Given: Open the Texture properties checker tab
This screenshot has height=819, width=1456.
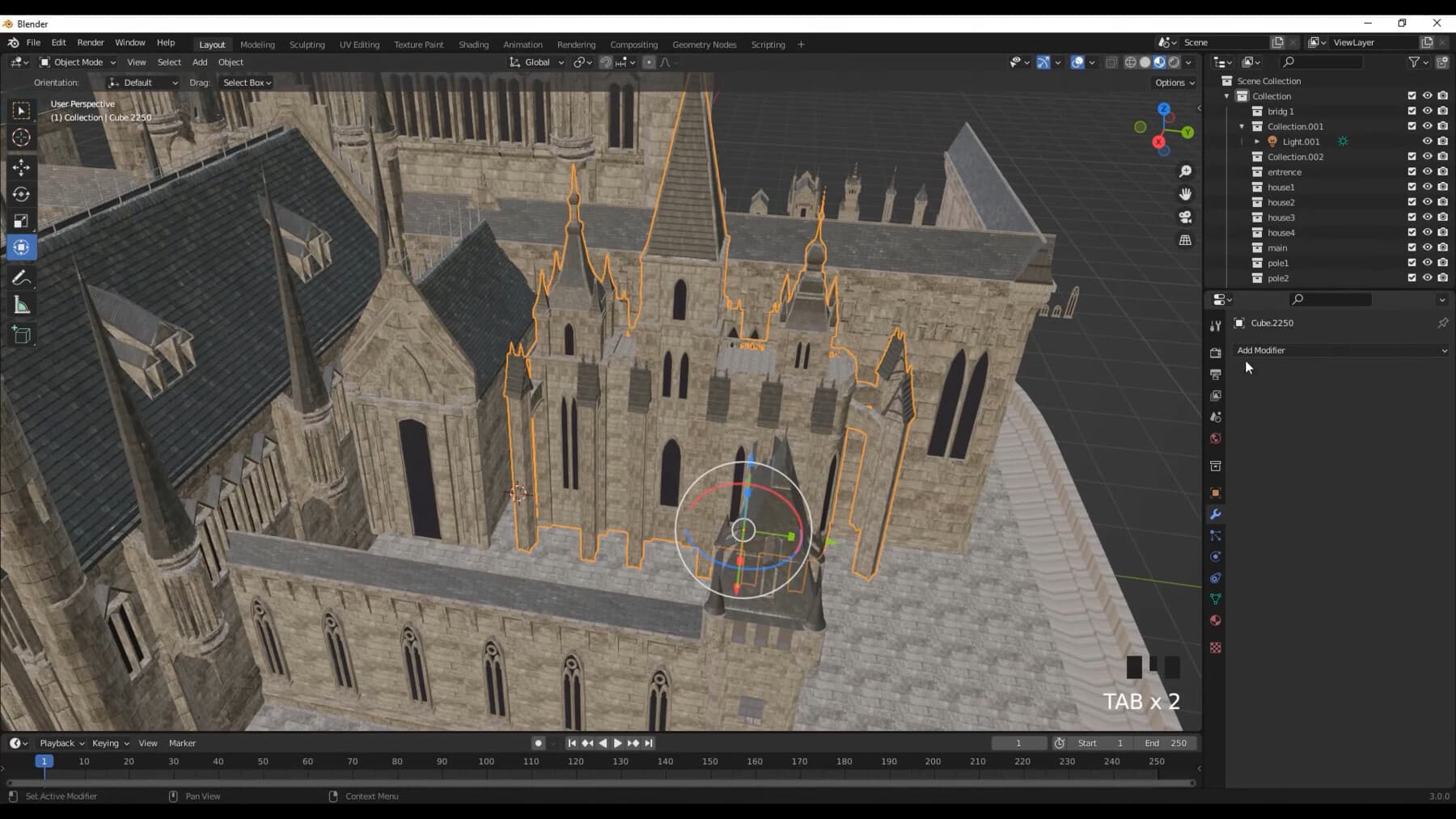Looking at the screenshot, I should 1215,648.
